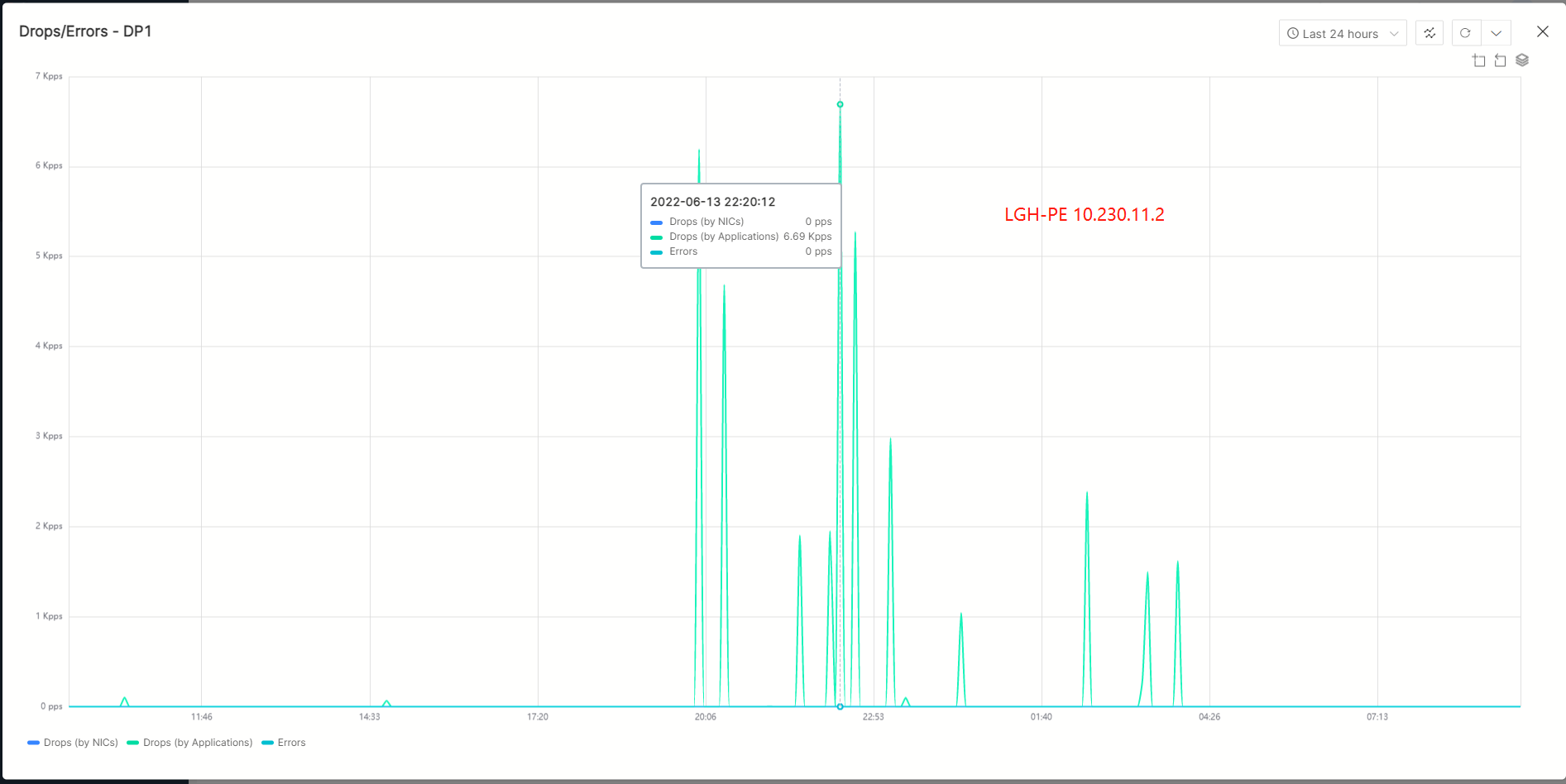Click the clock icon in time selector
The height and width of the screenshot is (784, 1566).
pyautogui.click(x=1292, y=34)
